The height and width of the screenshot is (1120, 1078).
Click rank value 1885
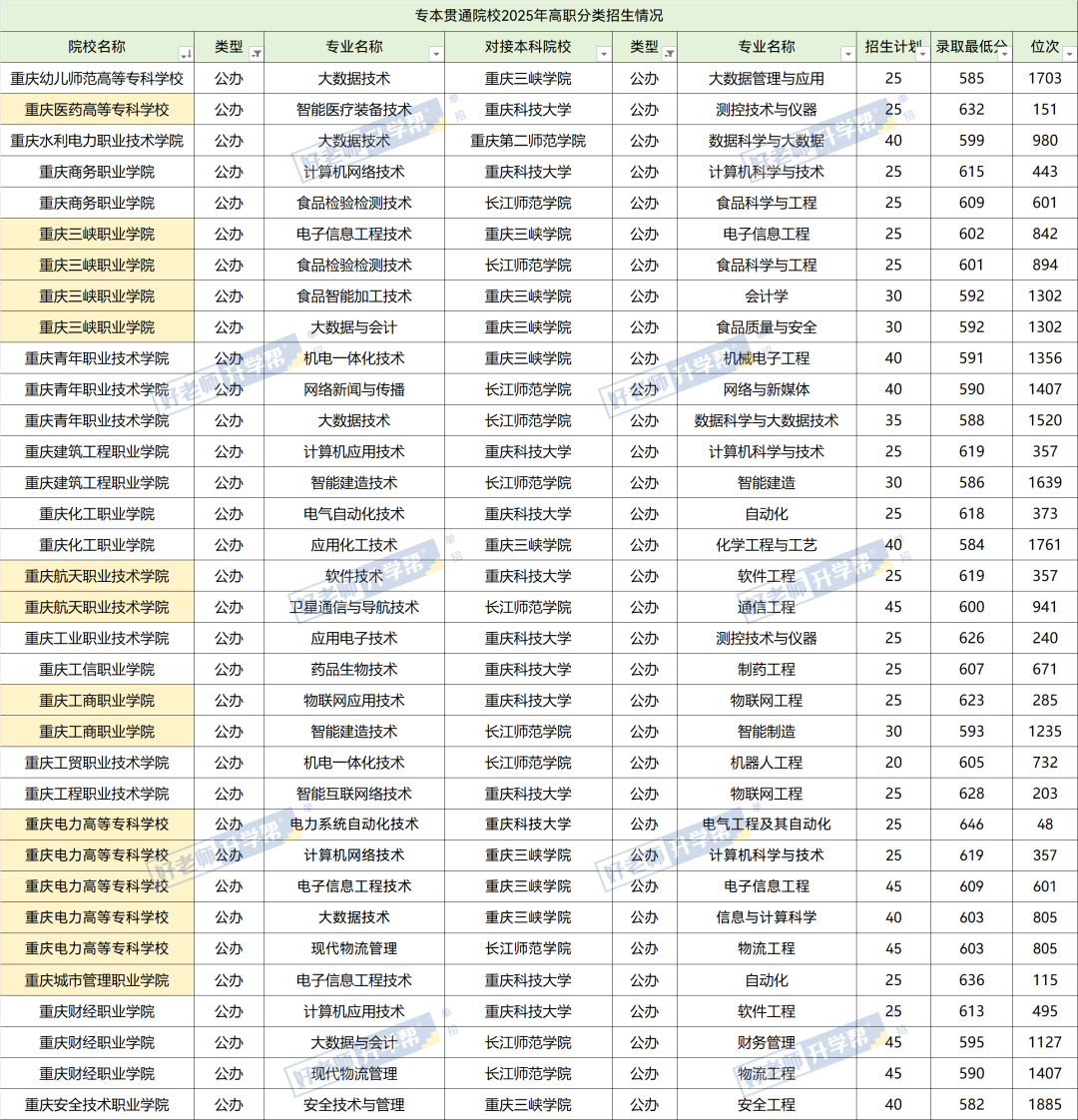1045,1104
